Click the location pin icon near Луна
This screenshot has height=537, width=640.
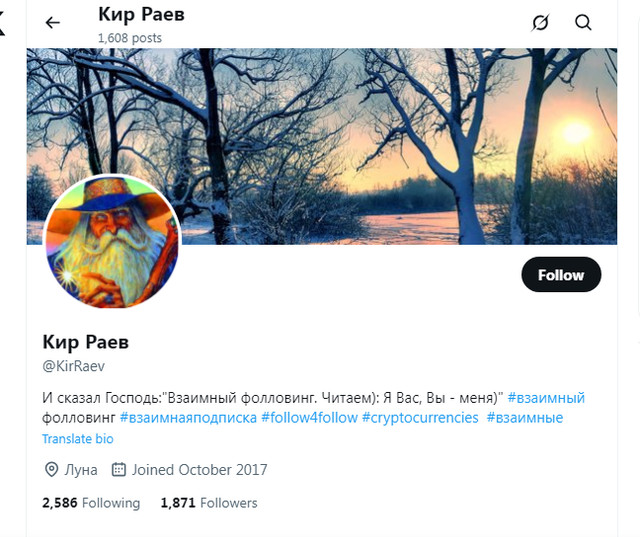pos(51,470)
